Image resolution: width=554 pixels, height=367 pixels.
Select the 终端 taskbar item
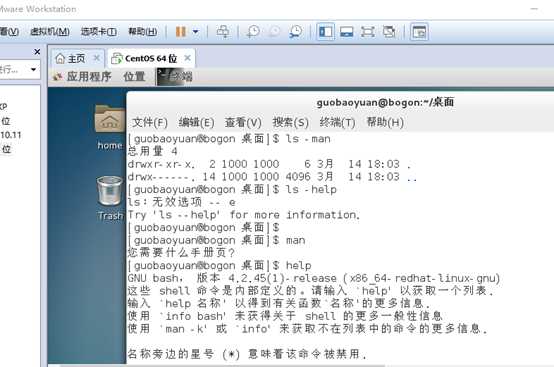click(175, 76)
